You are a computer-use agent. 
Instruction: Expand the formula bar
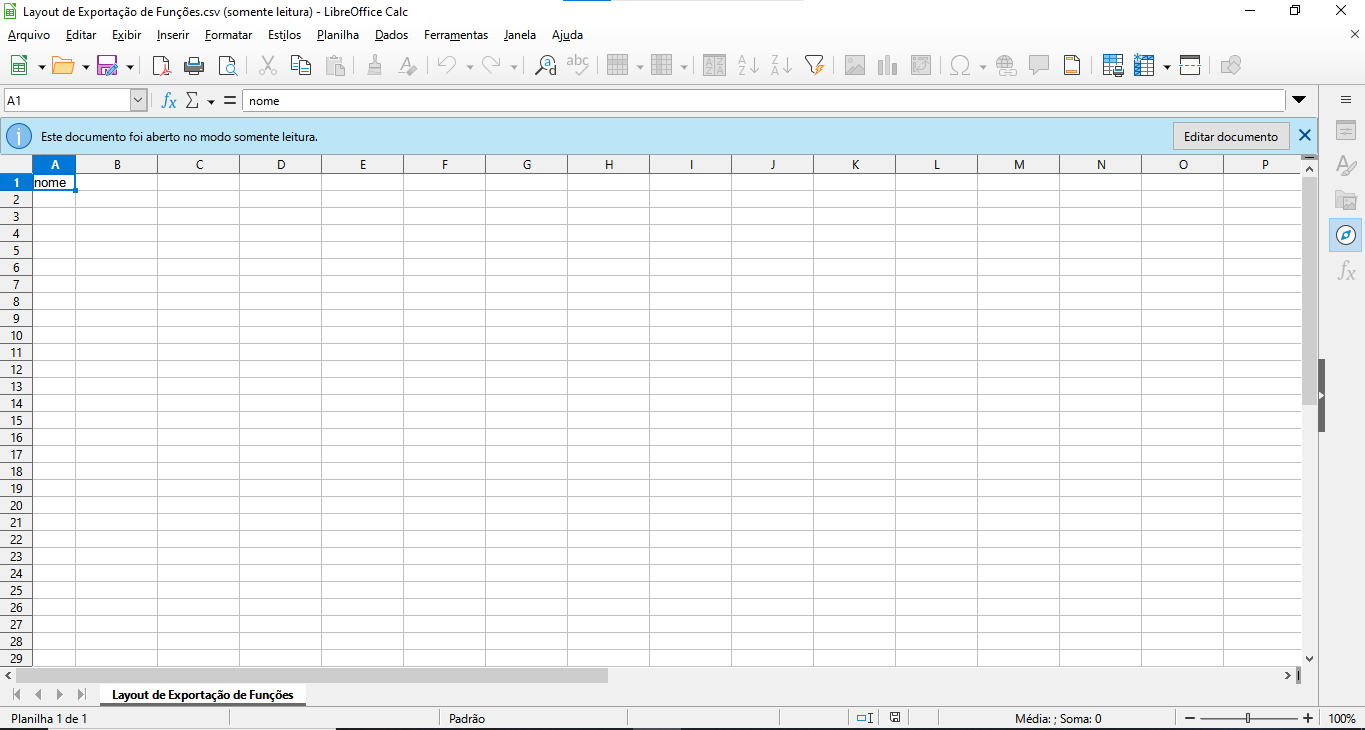(x=1299, y=100)
